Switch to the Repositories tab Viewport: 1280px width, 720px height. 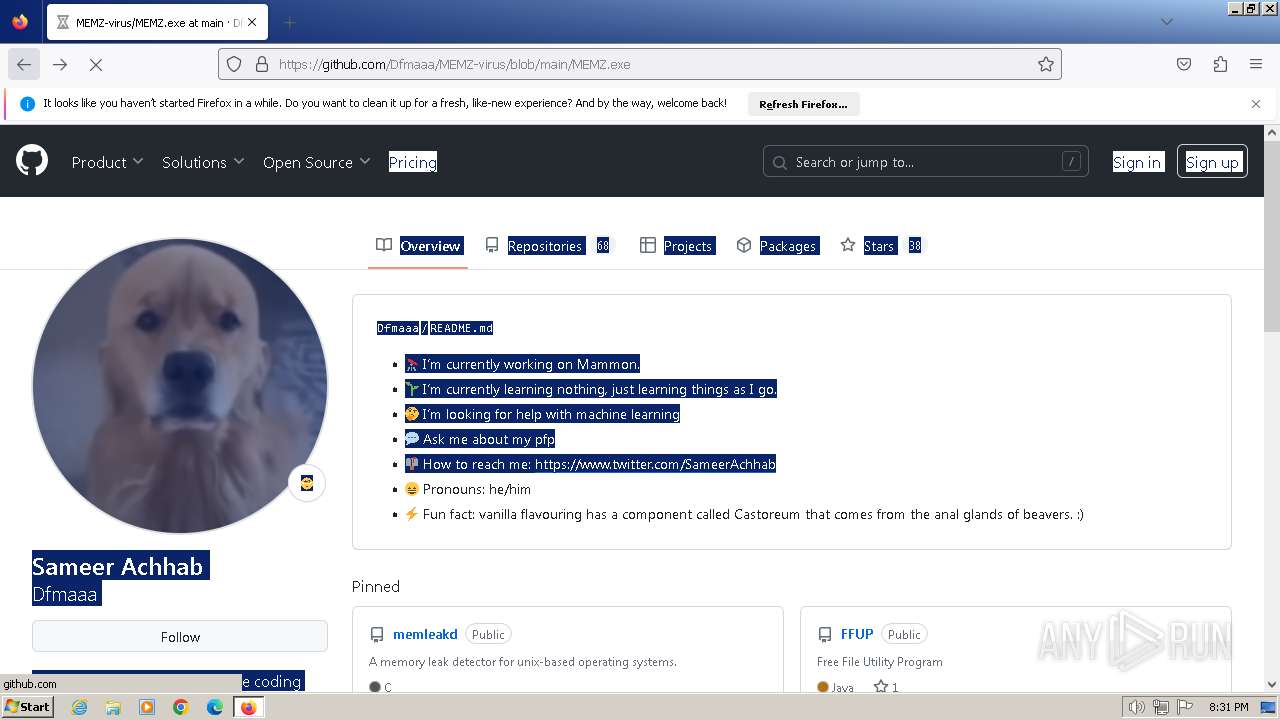(547, 246)
